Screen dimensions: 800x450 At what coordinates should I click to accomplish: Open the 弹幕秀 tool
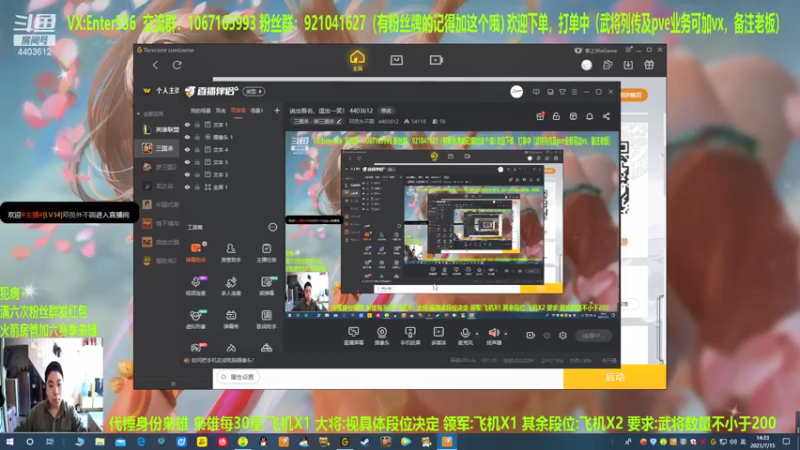[x=231, y=319]
